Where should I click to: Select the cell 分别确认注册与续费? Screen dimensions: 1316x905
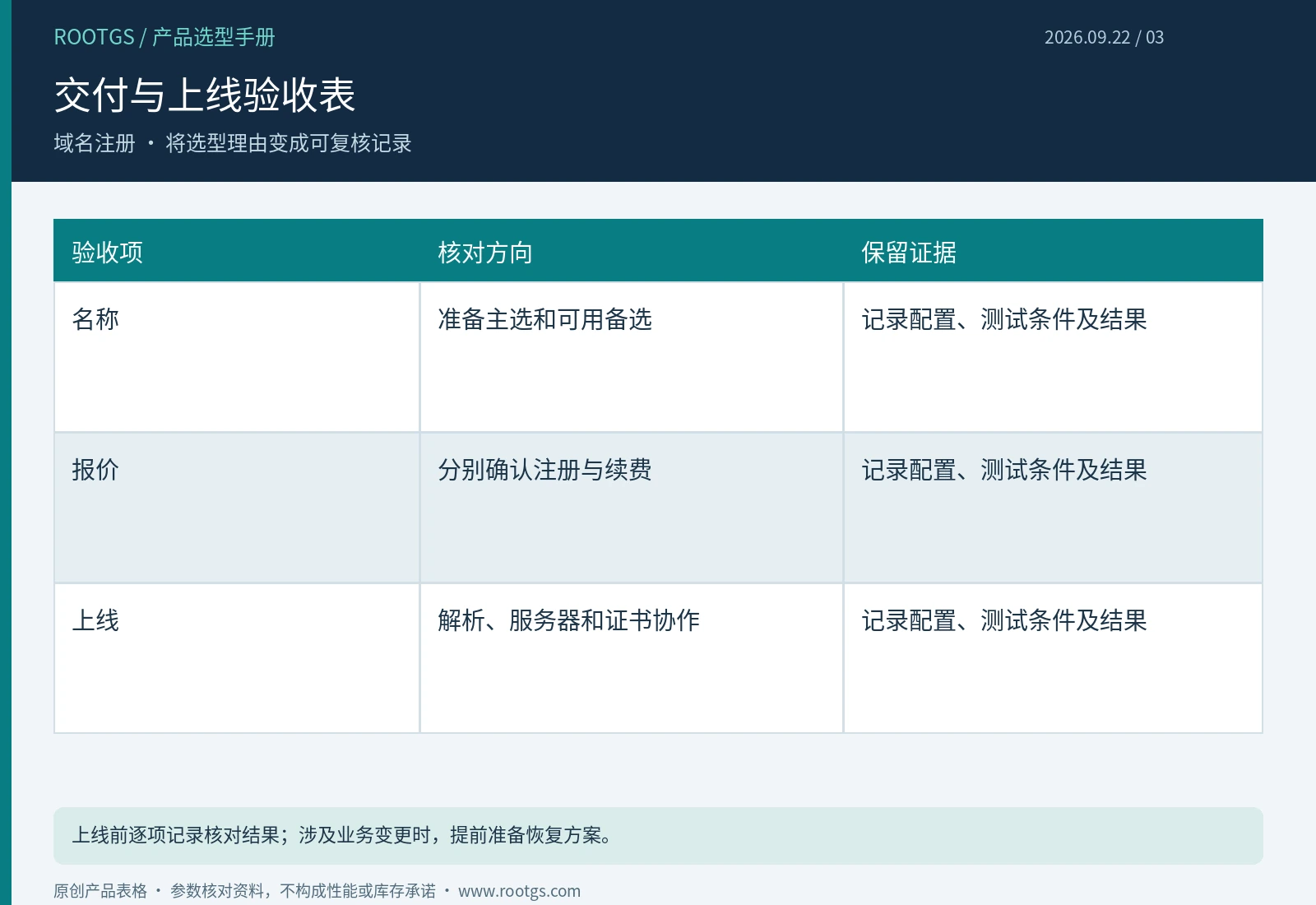pyautogui.click(x=632, y=508)
